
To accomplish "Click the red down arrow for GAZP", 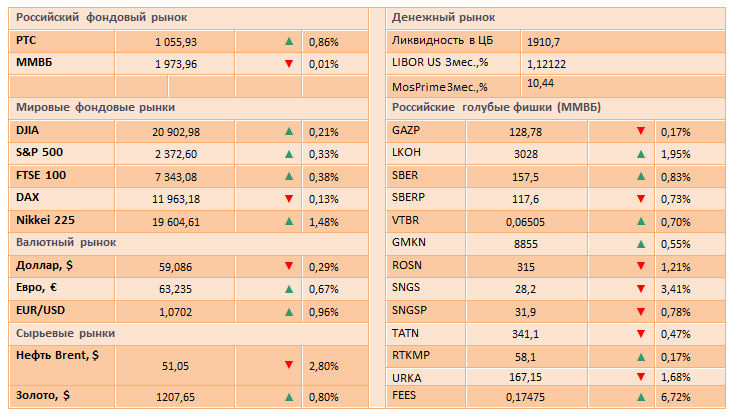I will pos(640,131).
